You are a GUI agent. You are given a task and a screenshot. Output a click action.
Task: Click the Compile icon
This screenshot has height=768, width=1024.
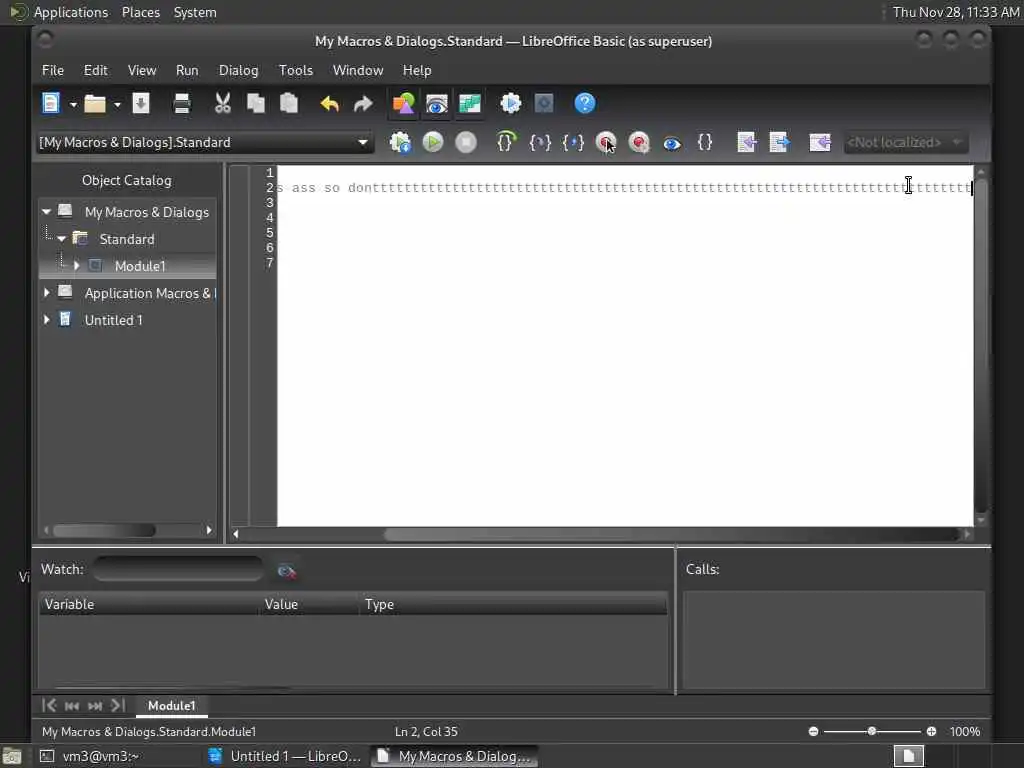400,142
